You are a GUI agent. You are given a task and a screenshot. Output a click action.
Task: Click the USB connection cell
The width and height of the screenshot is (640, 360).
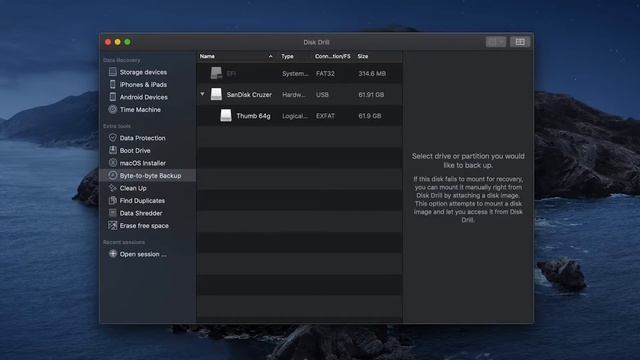pos(322,95)
